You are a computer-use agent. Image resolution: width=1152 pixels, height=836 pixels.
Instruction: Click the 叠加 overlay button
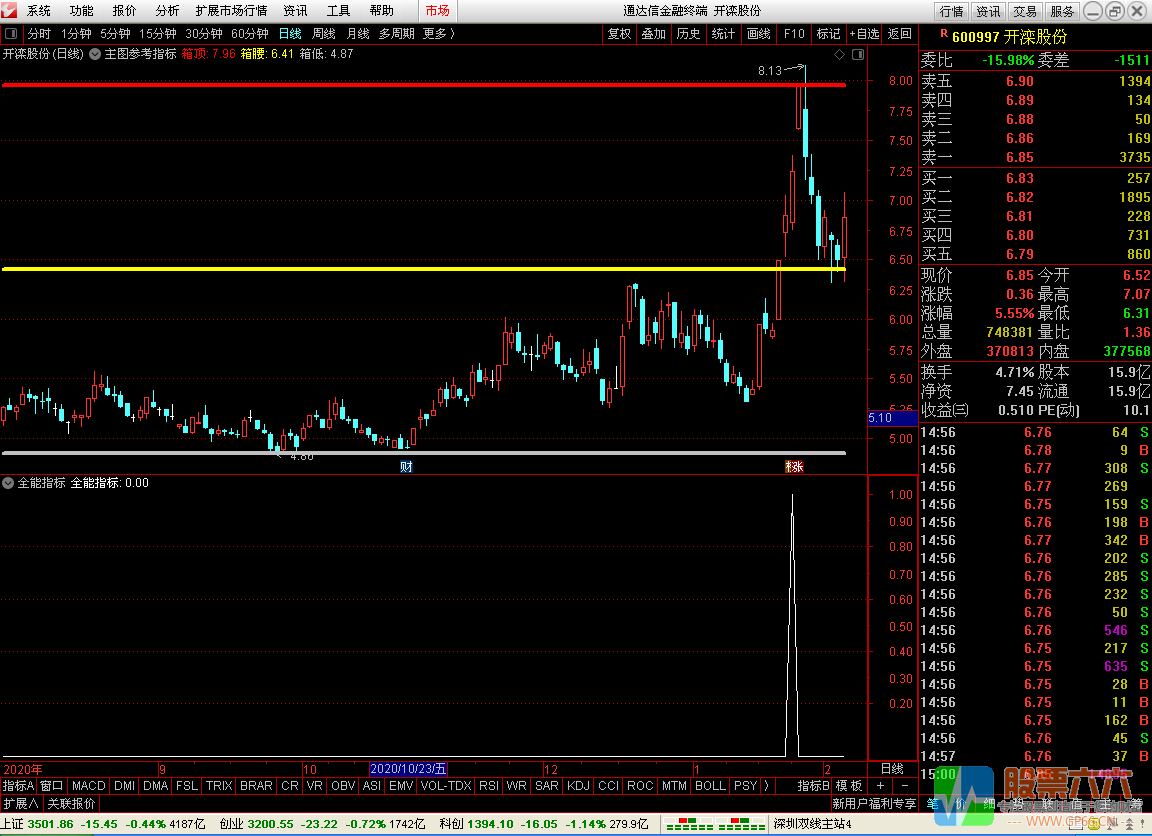point(653,34)
